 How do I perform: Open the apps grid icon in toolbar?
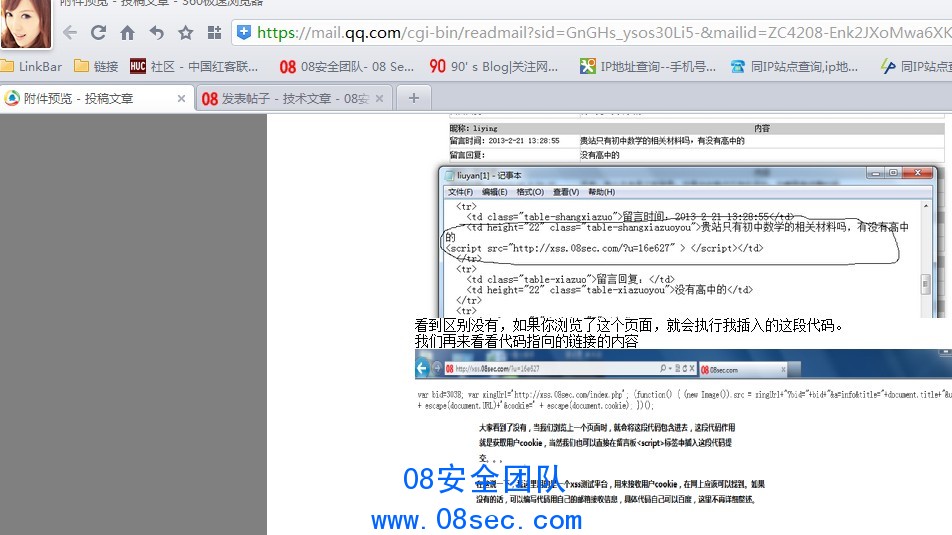tap(214, 32)
